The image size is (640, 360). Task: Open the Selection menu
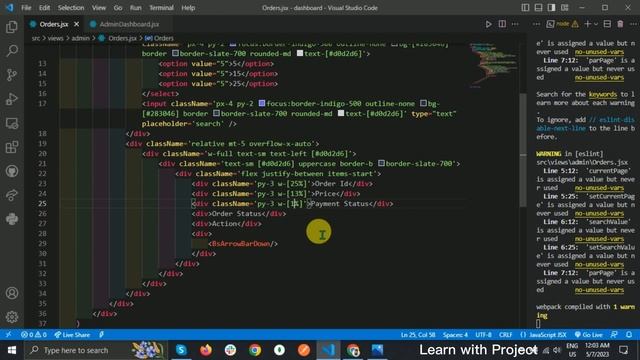[x=71, y=8]
